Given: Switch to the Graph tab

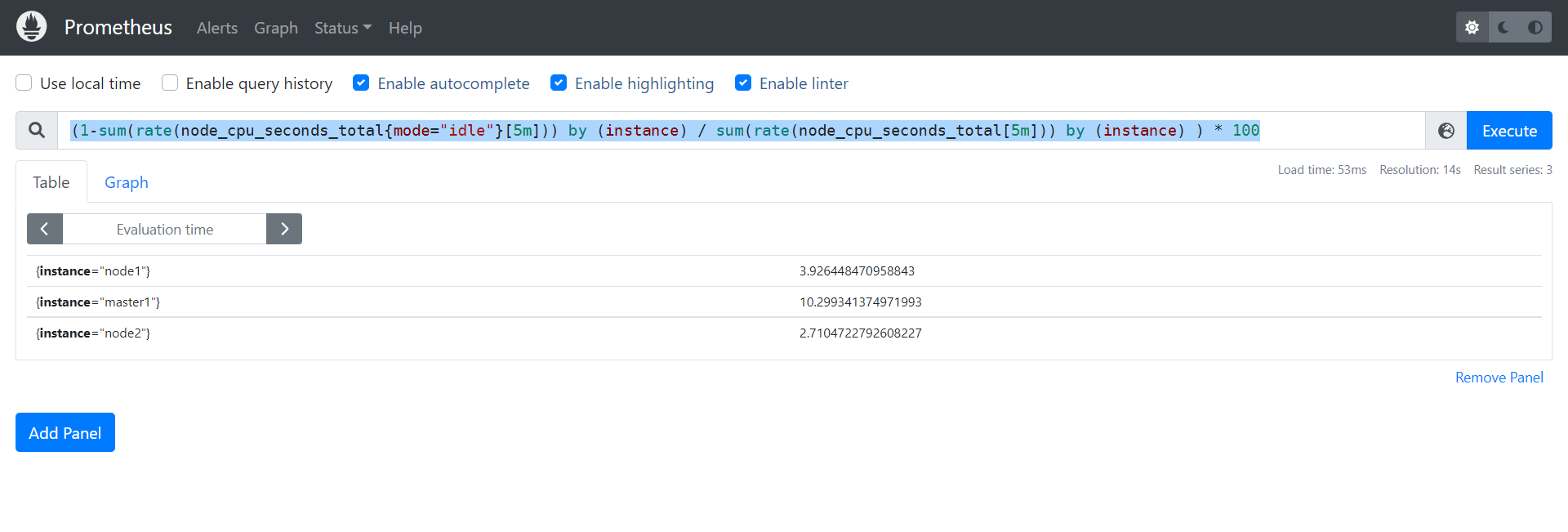Looking at the screenshot, I should point(127,182).
